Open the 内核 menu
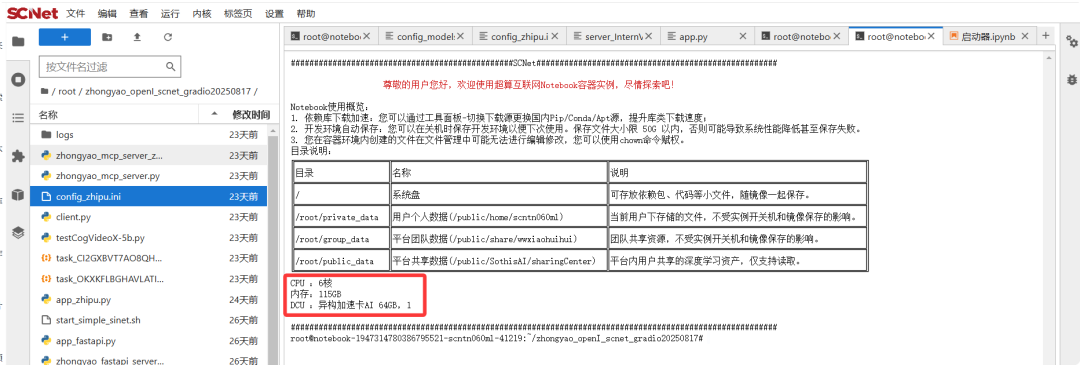The width and height of the screenshot is (1080, 365). point(202,14)
